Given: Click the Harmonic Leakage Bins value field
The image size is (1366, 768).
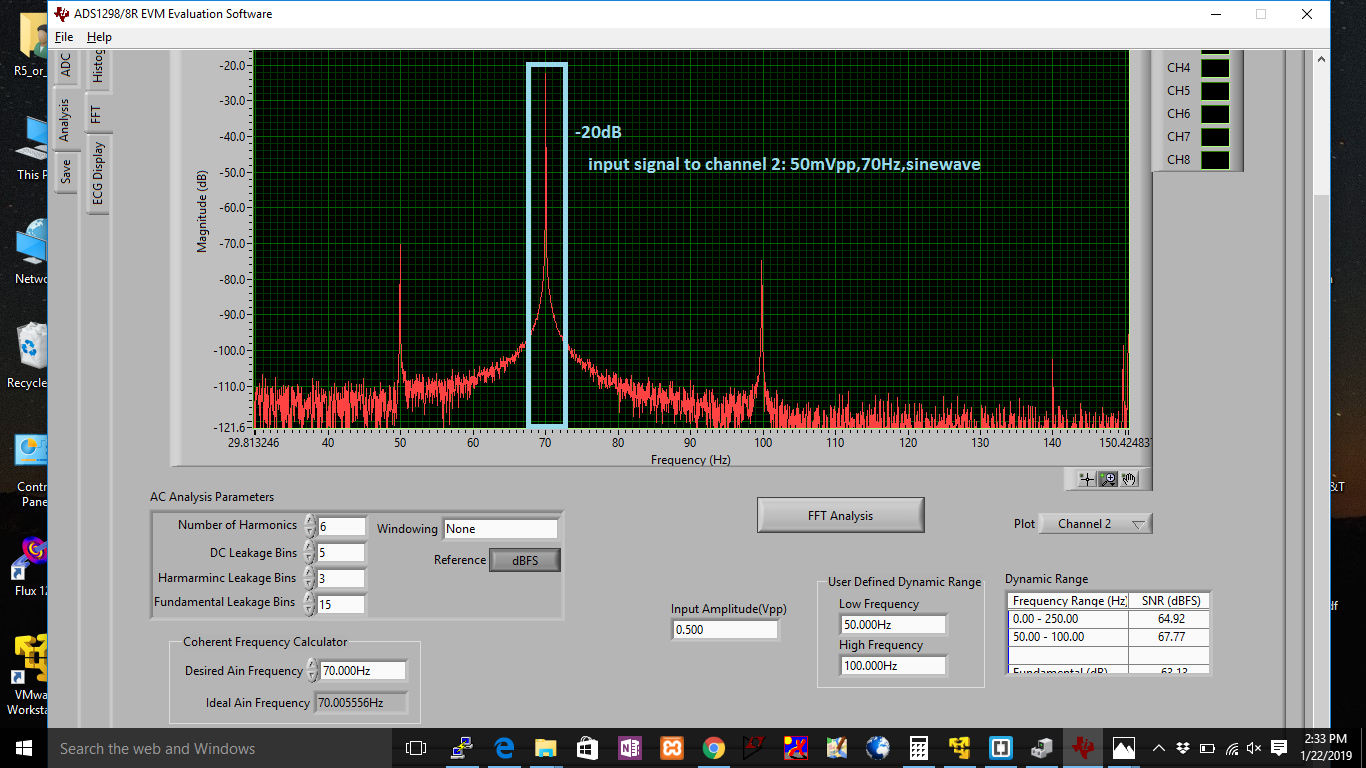Looking at the screenshot, I should (x=341, y=578).
